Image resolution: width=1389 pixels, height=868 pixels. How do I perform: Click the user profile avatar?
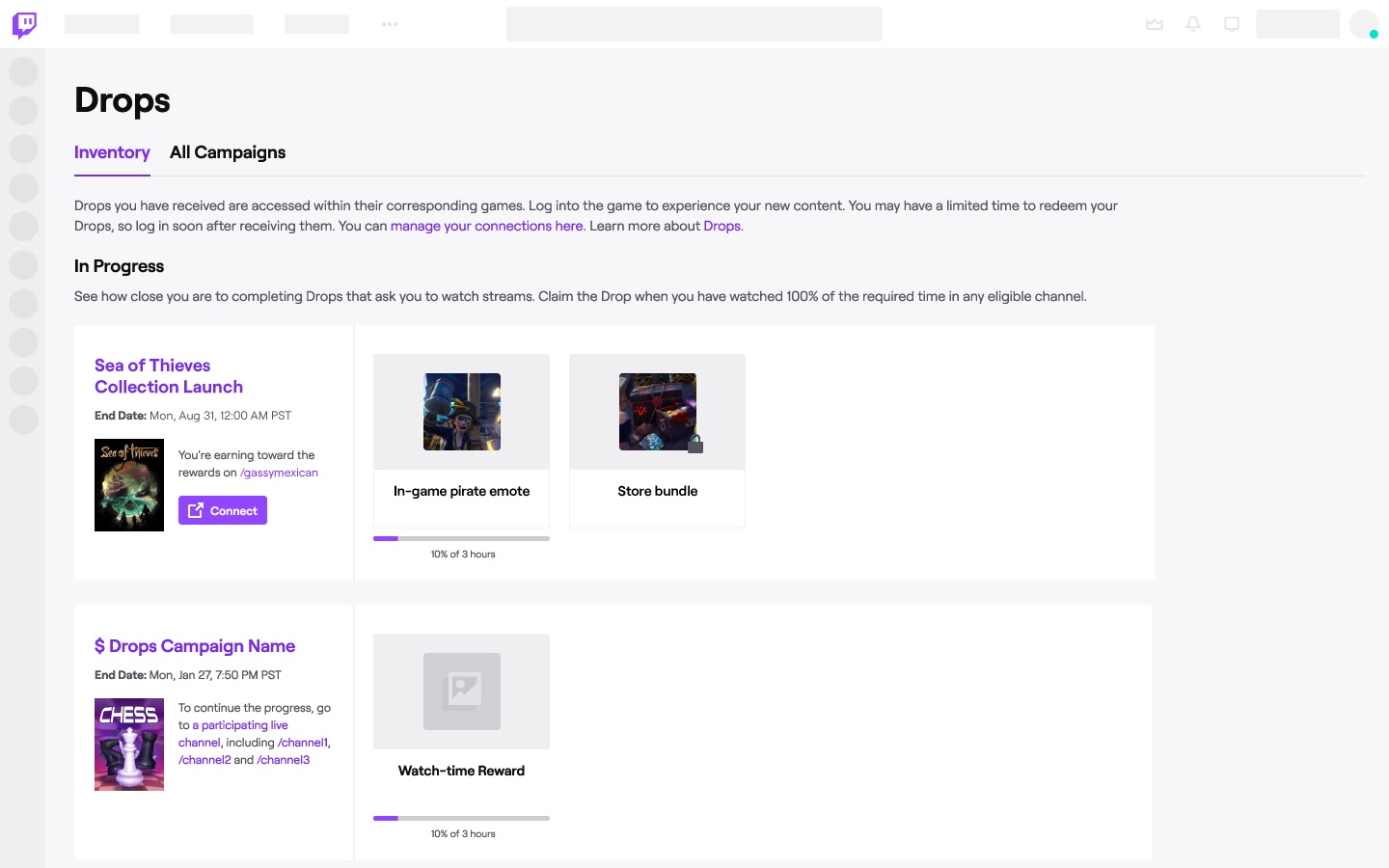point(1363,24)
